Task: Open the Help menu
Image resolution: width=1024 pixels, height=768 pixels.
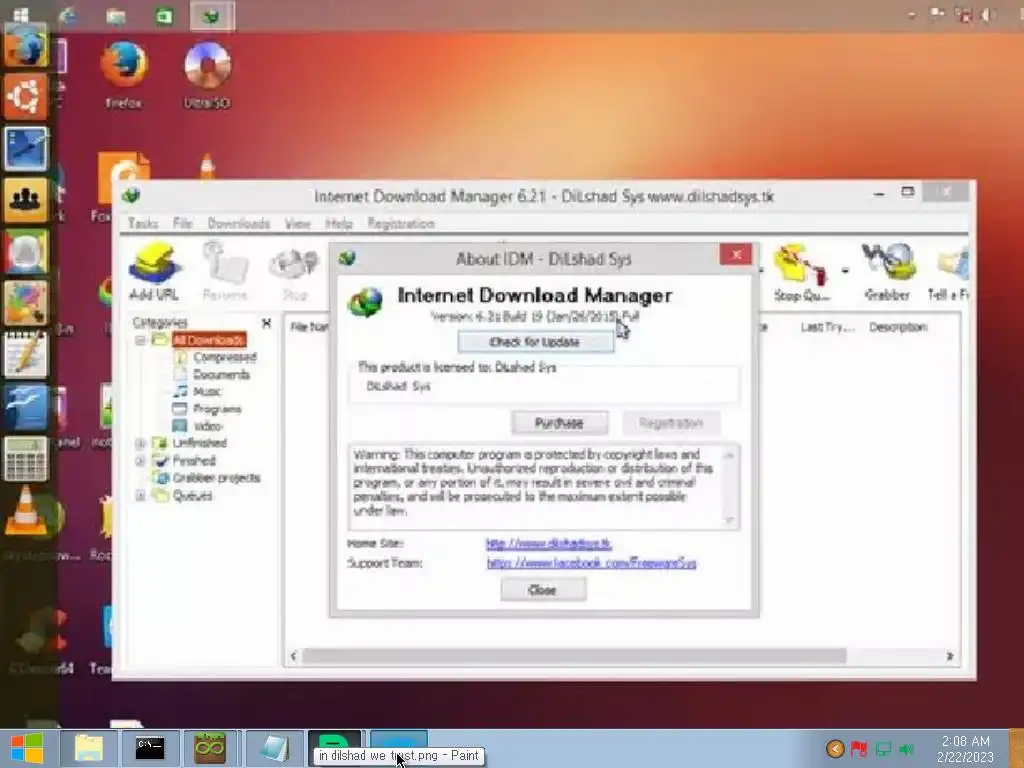Action: [x=338, y=223]
